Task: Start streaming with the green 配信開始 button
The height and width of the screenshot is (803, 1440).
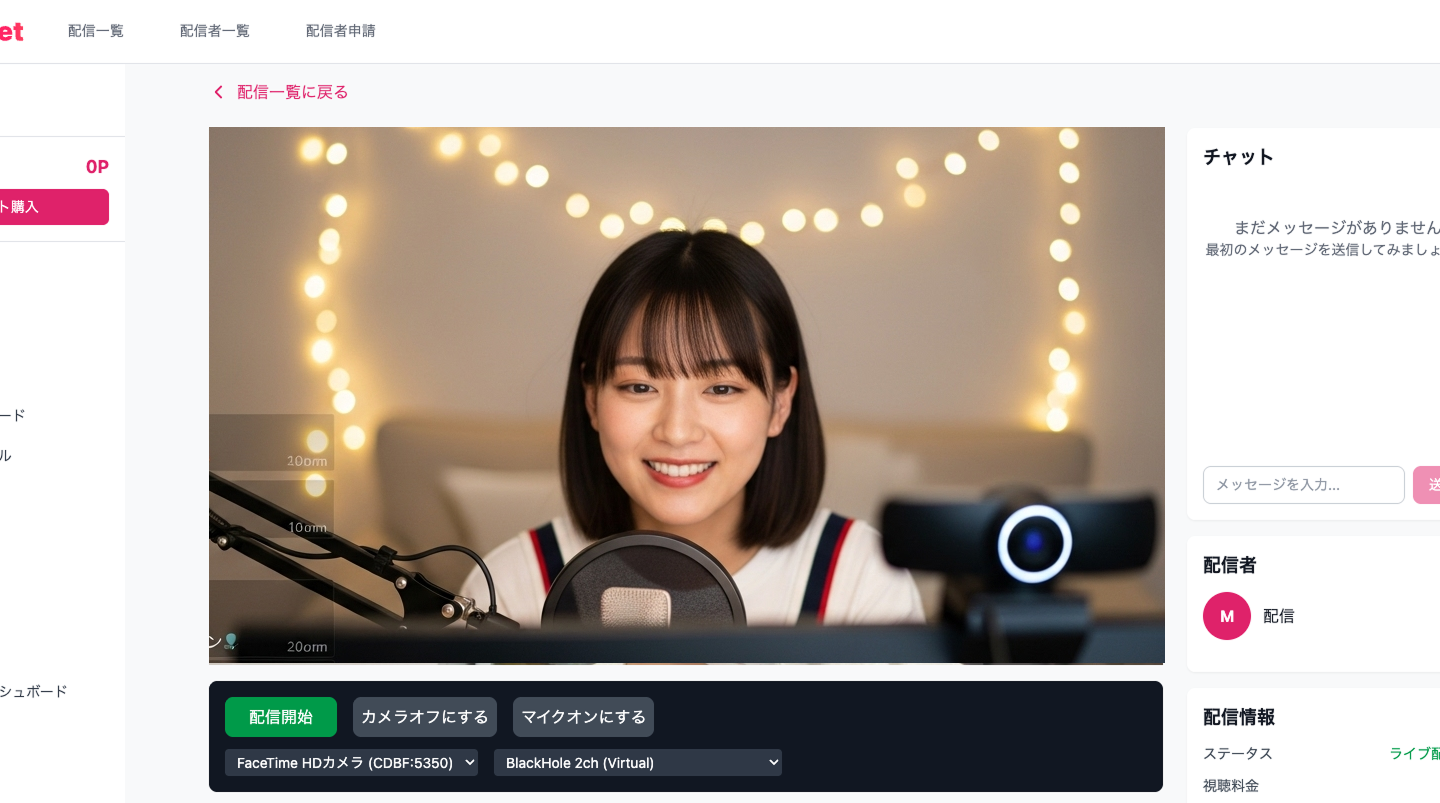Action: (281, 717)
